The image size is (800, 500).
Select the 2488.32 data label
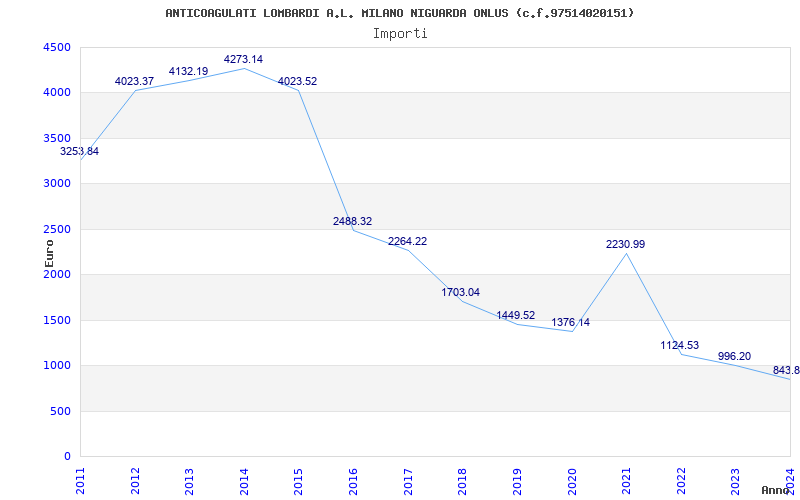[x=353, y=221]
